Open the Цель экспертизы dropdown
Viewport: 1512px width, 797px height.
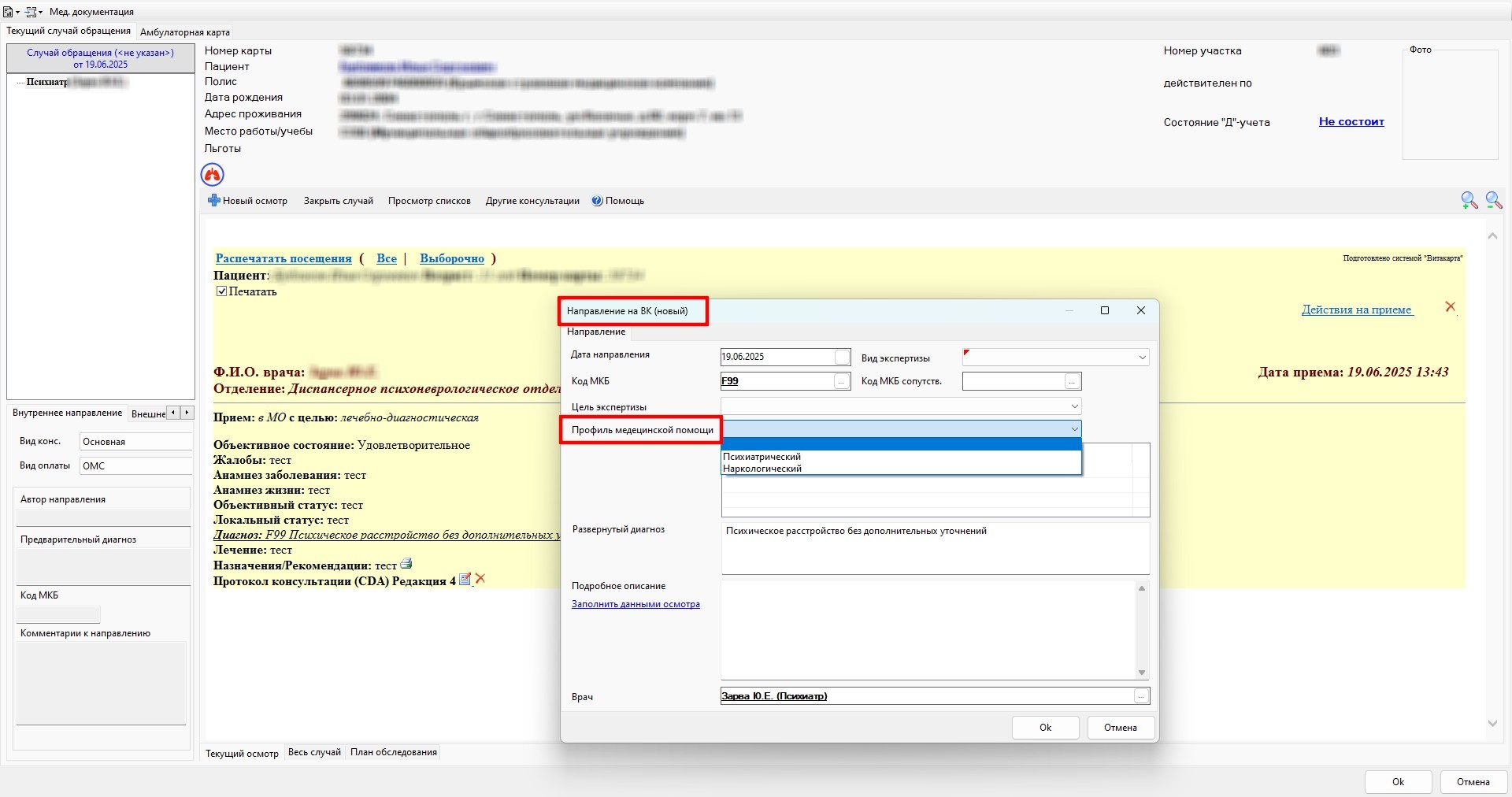click(1074, 406)
